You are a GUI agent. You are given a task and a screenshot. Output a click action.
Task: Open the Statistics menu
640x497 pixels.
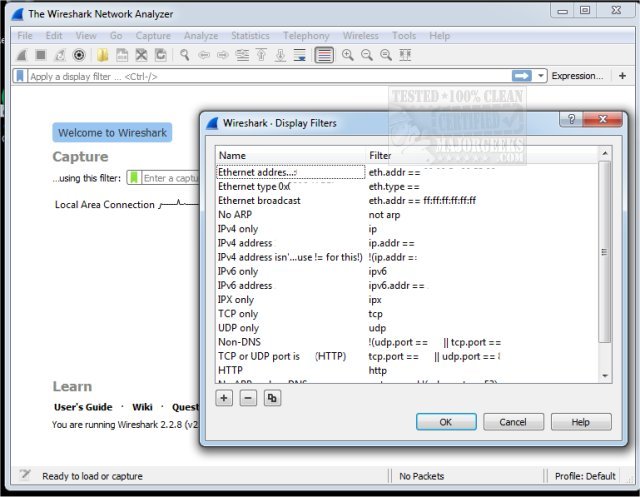click(x=250, y=36)
